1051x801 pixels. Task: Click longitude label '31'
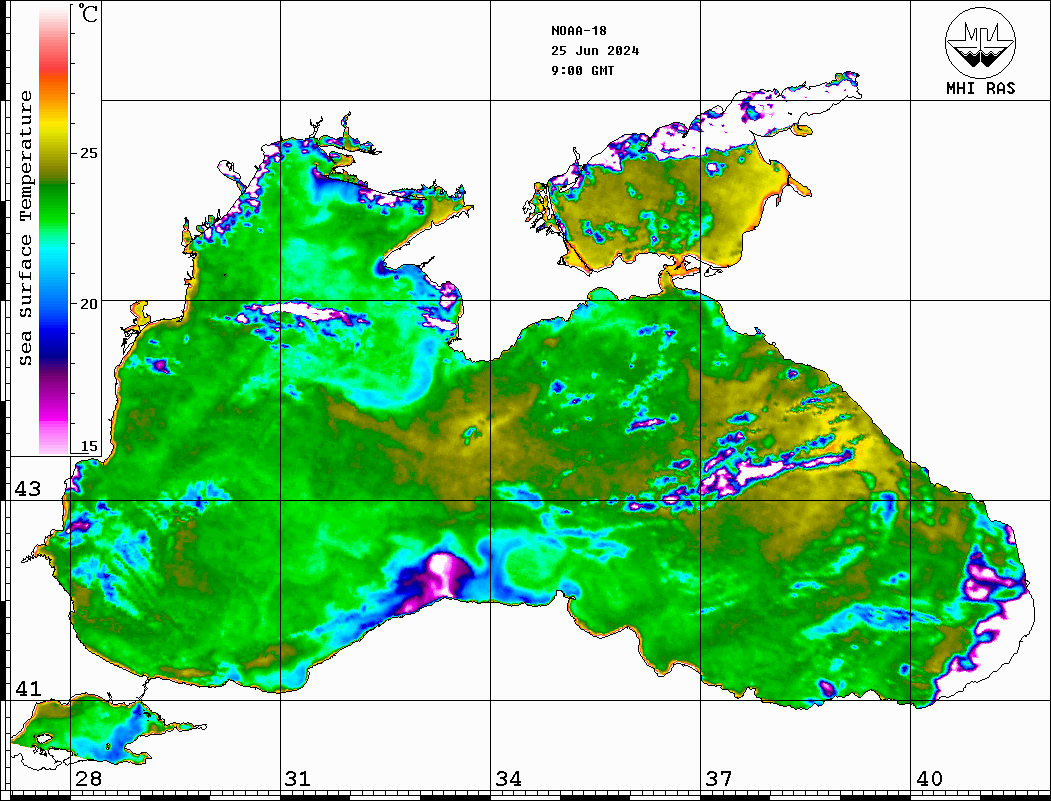coord(298,779)
